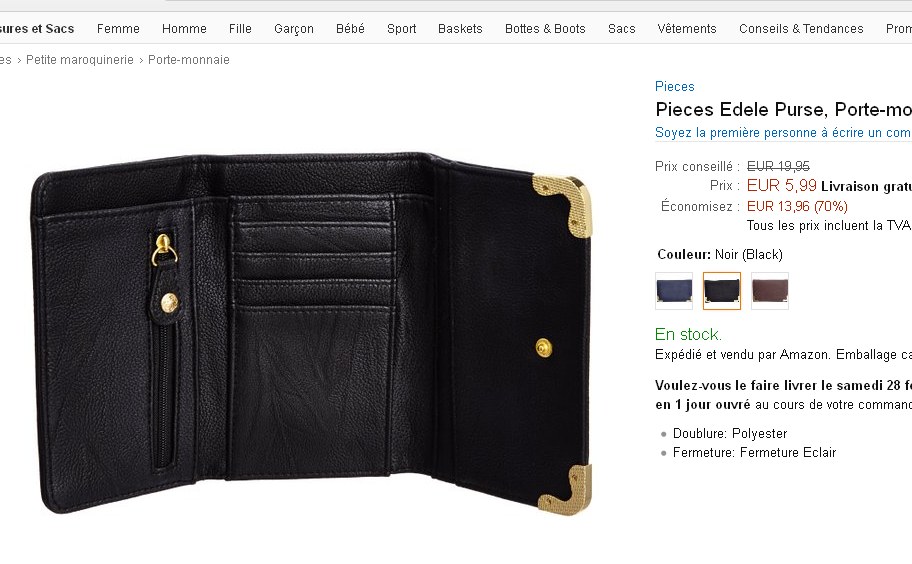
Task: Go to the Garçon section
Action: pyautogui.click(x=294, y=29)
